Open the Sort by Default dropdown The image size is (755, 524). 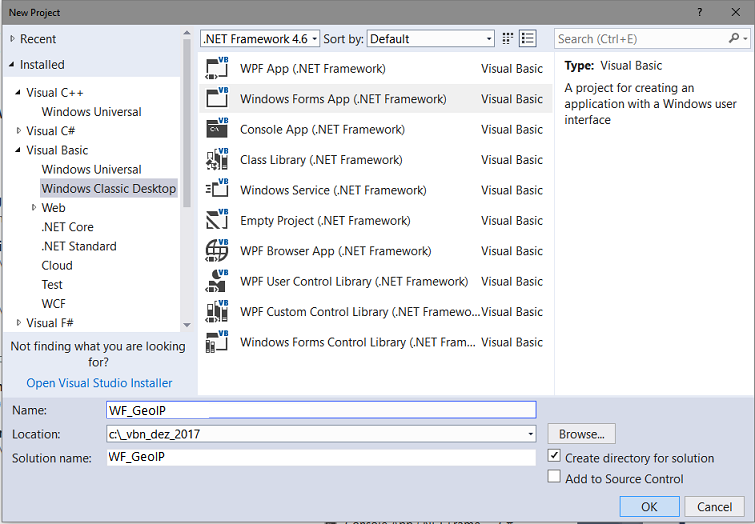[x=431, y=39]
